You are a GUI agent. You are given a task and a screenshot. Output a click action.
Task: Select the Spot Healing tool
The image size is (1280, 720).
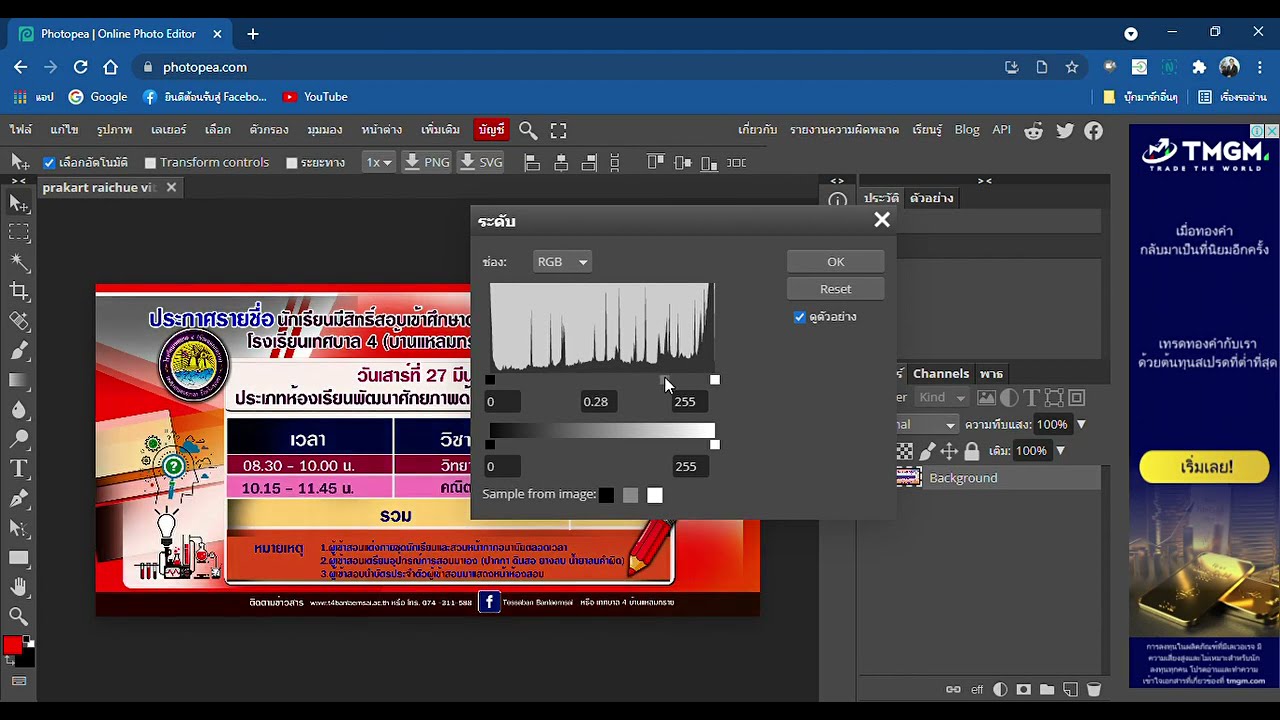pyautogui.click(x=19, y=321)
